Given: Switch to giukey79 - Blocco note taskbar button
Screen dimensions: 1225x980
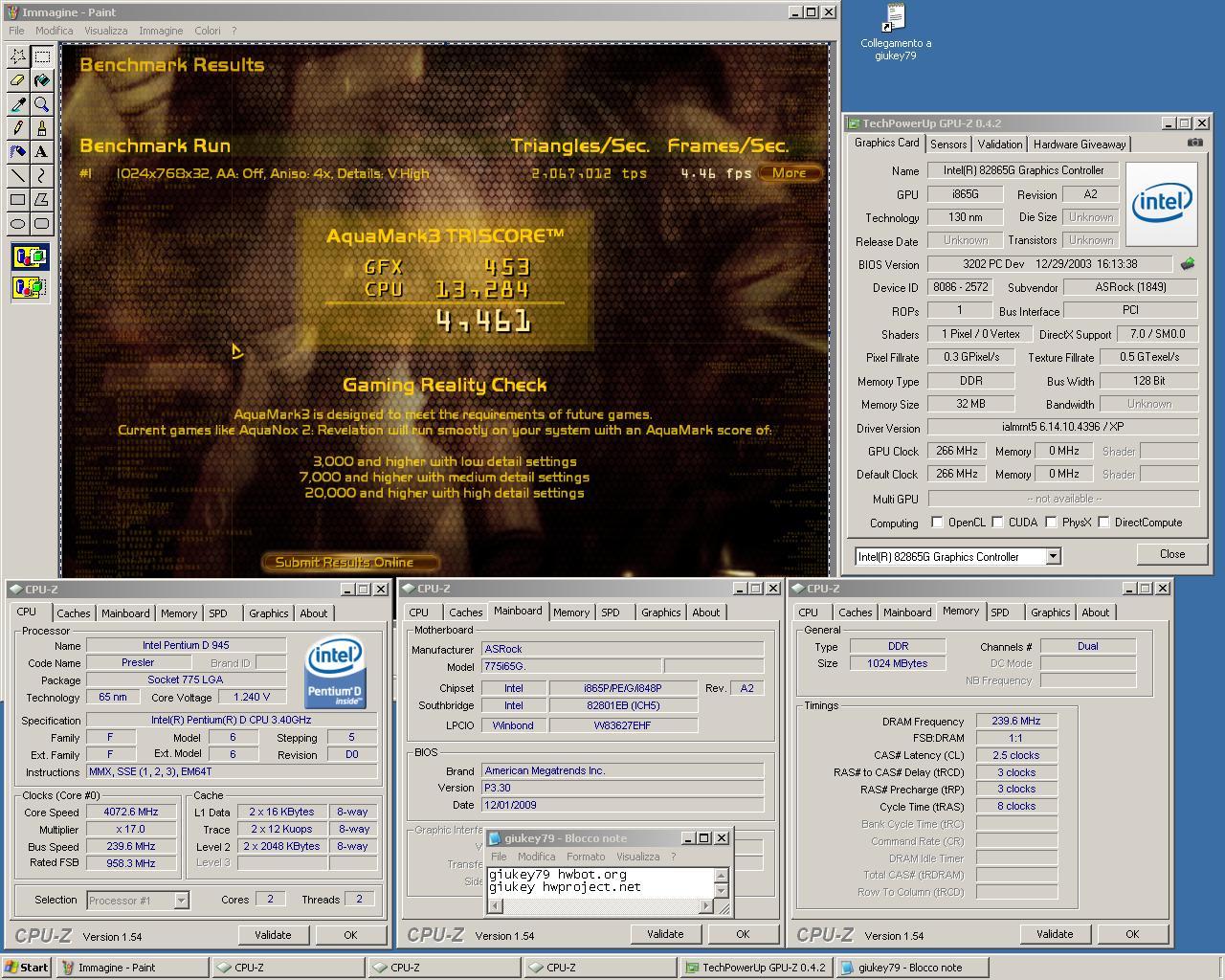Looking at the screenshot, I should 913,967.
